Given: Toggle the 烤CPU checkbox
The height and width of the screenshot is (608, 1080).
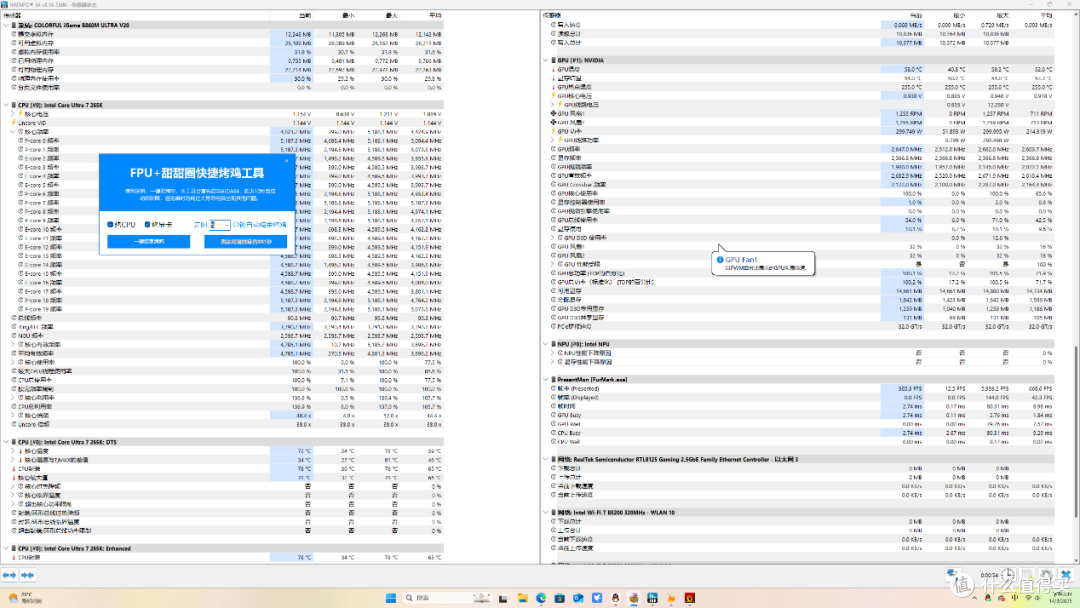Looking at the screenshot, I should pyautogui.click(x=121, y=224).
